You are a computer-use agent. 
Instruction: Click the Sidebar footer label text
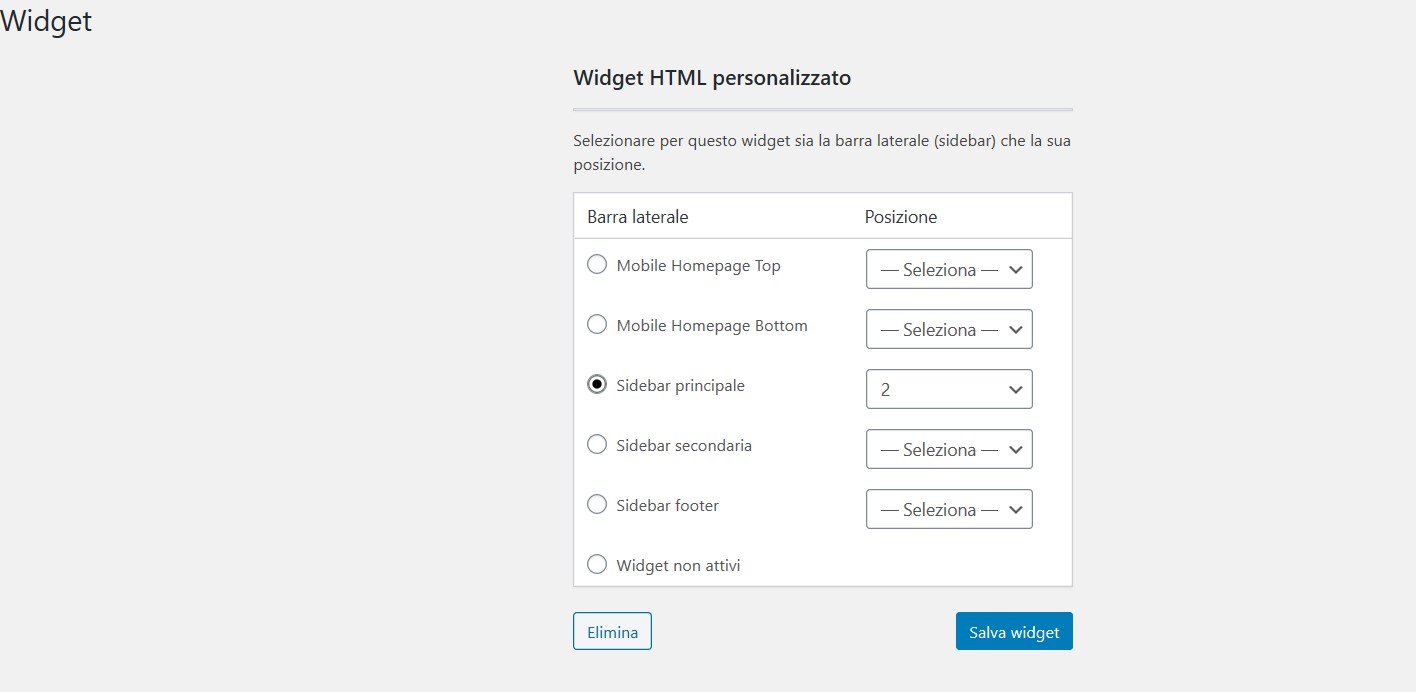667,506
